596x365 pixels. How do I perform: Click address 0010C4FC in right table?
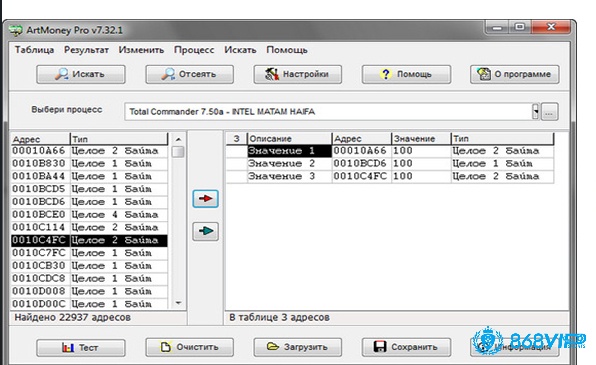(361, 176)
